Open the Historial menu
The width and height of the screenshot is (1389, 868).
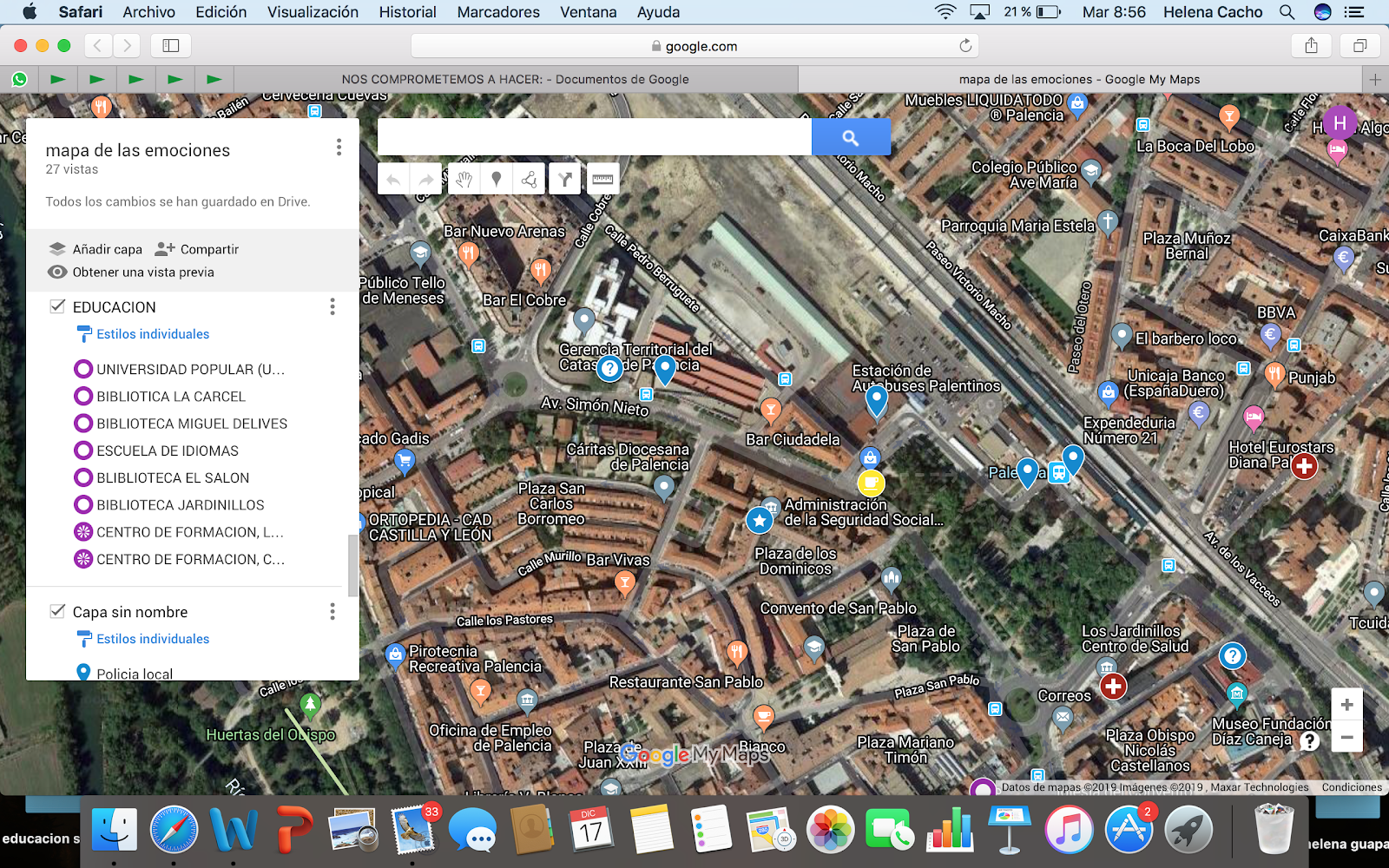(407, 12)
